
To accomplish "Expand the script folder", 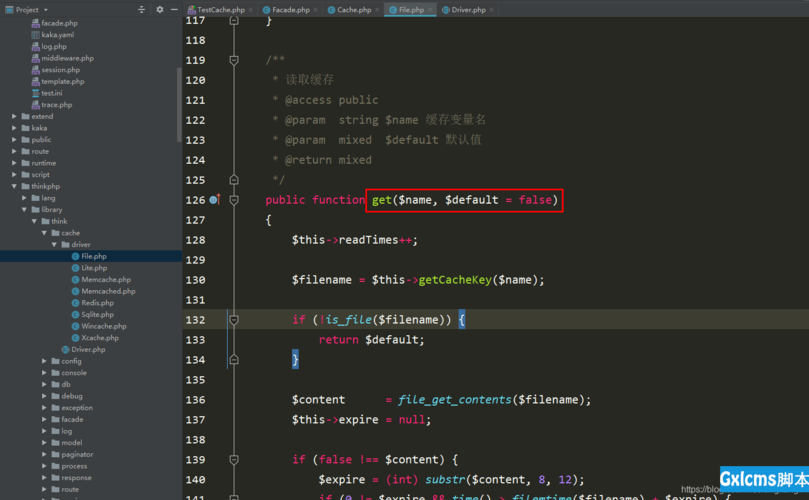I will (x=14, y=175).
